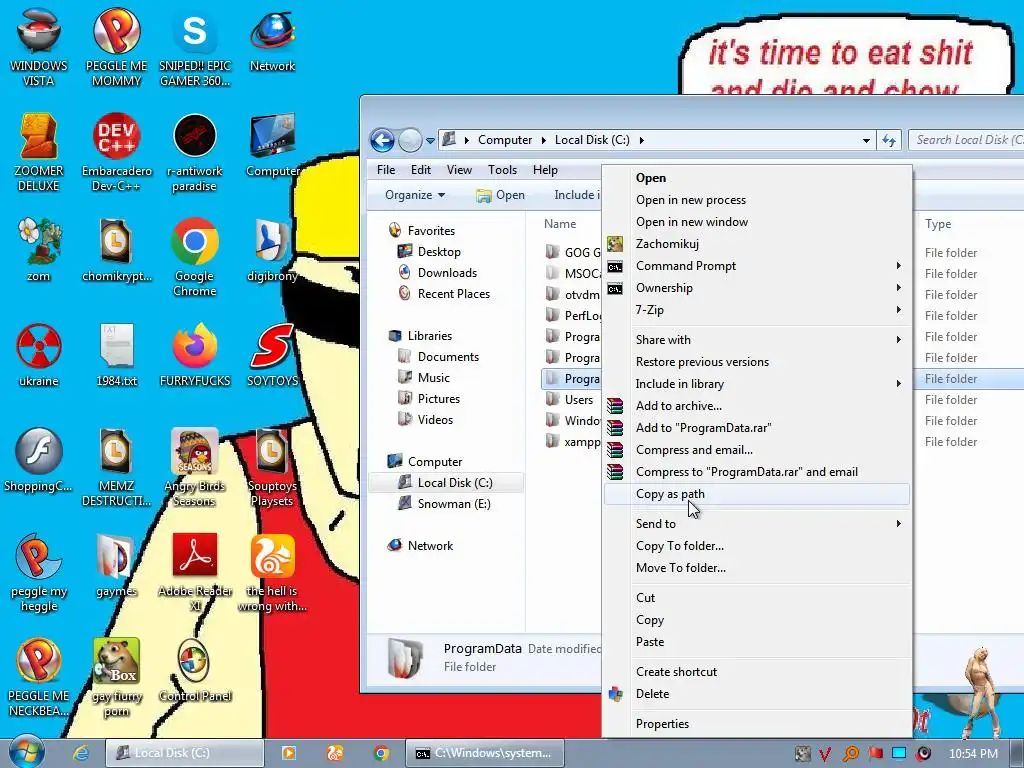Select the zom plant icon

(x=39, y=249)
